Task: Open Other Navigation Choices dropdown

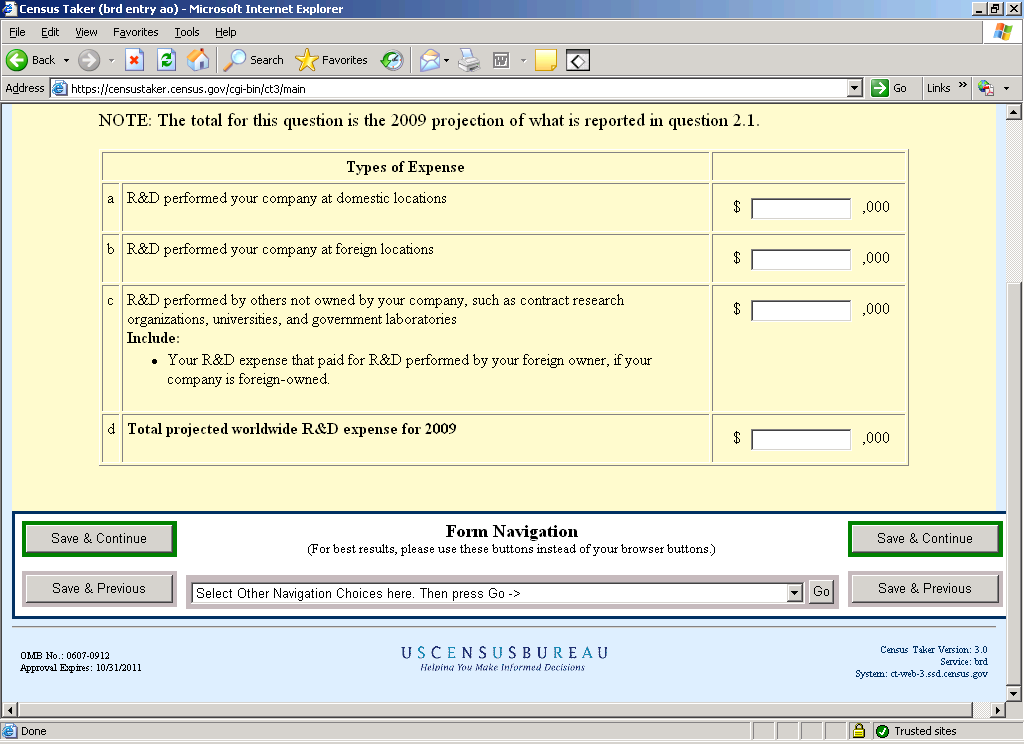Action: (795, 593)
